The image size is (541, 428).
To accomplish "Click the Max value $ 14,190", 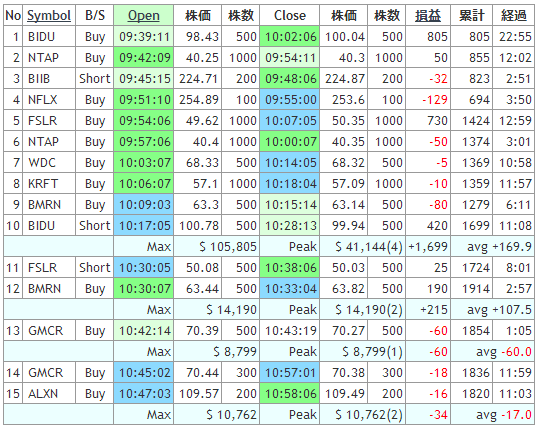I will tap(232, 310).
